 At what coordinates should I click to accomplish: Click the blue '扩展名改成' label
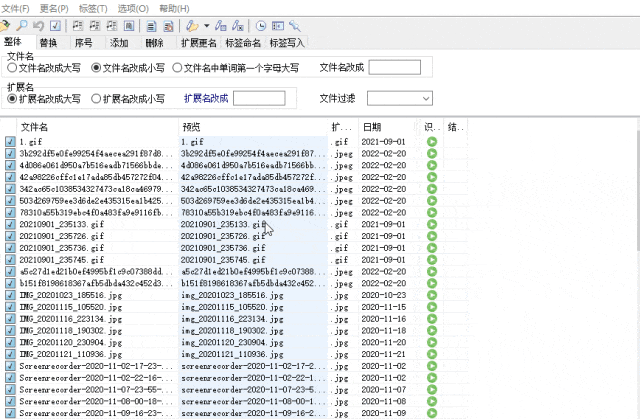(206, 98)
